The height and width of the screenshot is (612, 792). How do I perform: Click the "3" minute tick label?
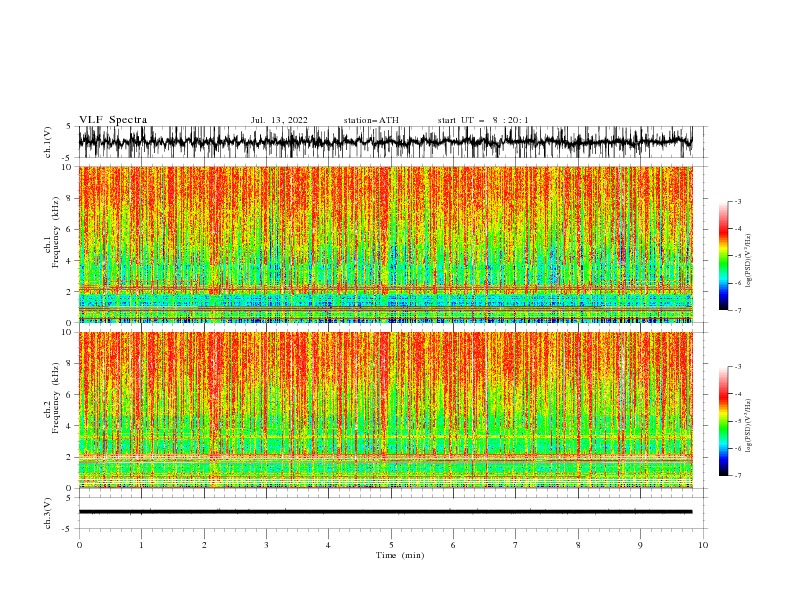click(x=266, y=545)
